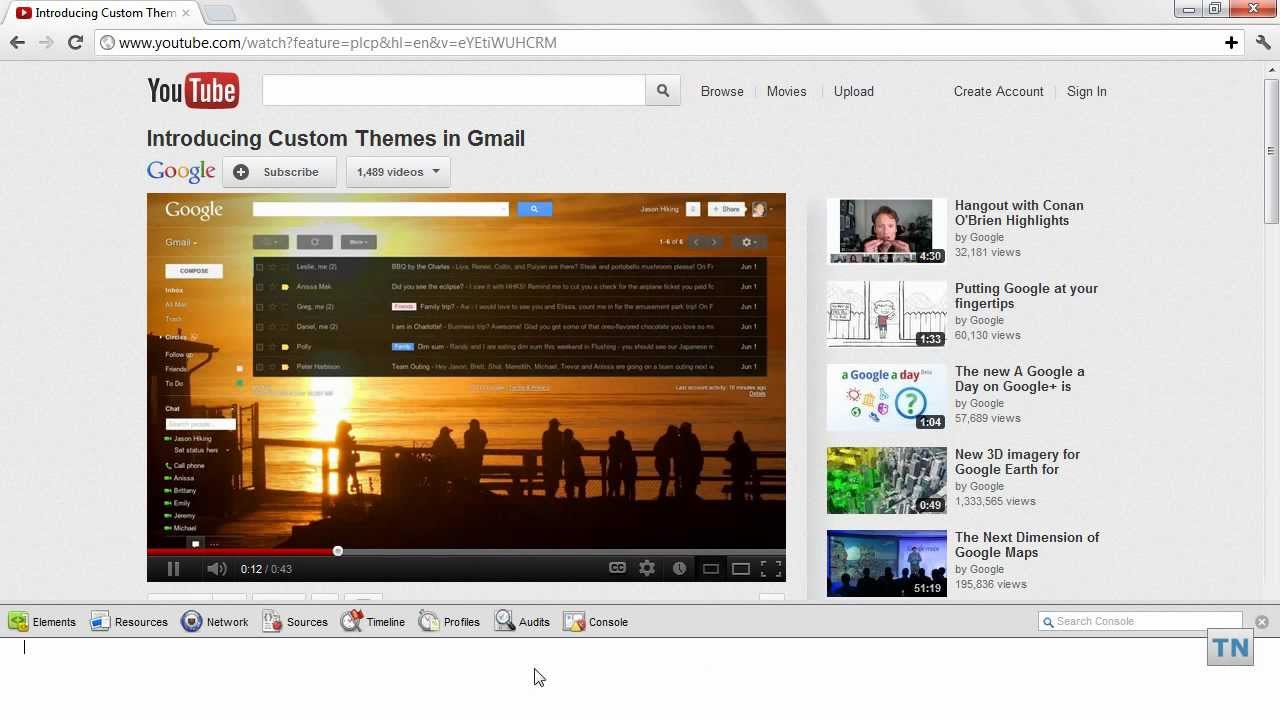Mute the video volume
Image resolution: width=1280 pixels, height=720 pixels.
point(216,569)
